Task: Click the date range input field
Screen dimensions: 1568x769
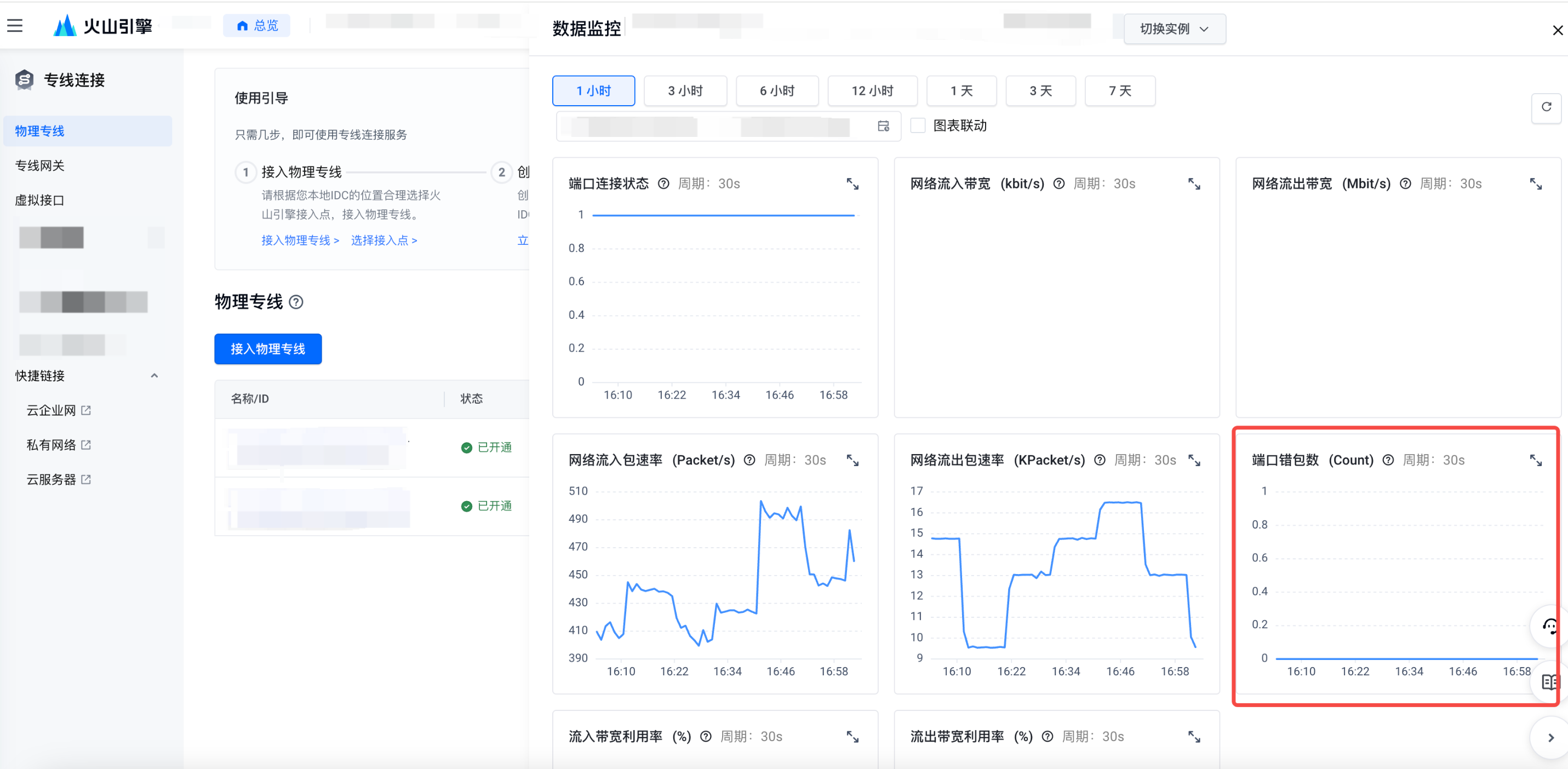Action: tap(728, 127)
